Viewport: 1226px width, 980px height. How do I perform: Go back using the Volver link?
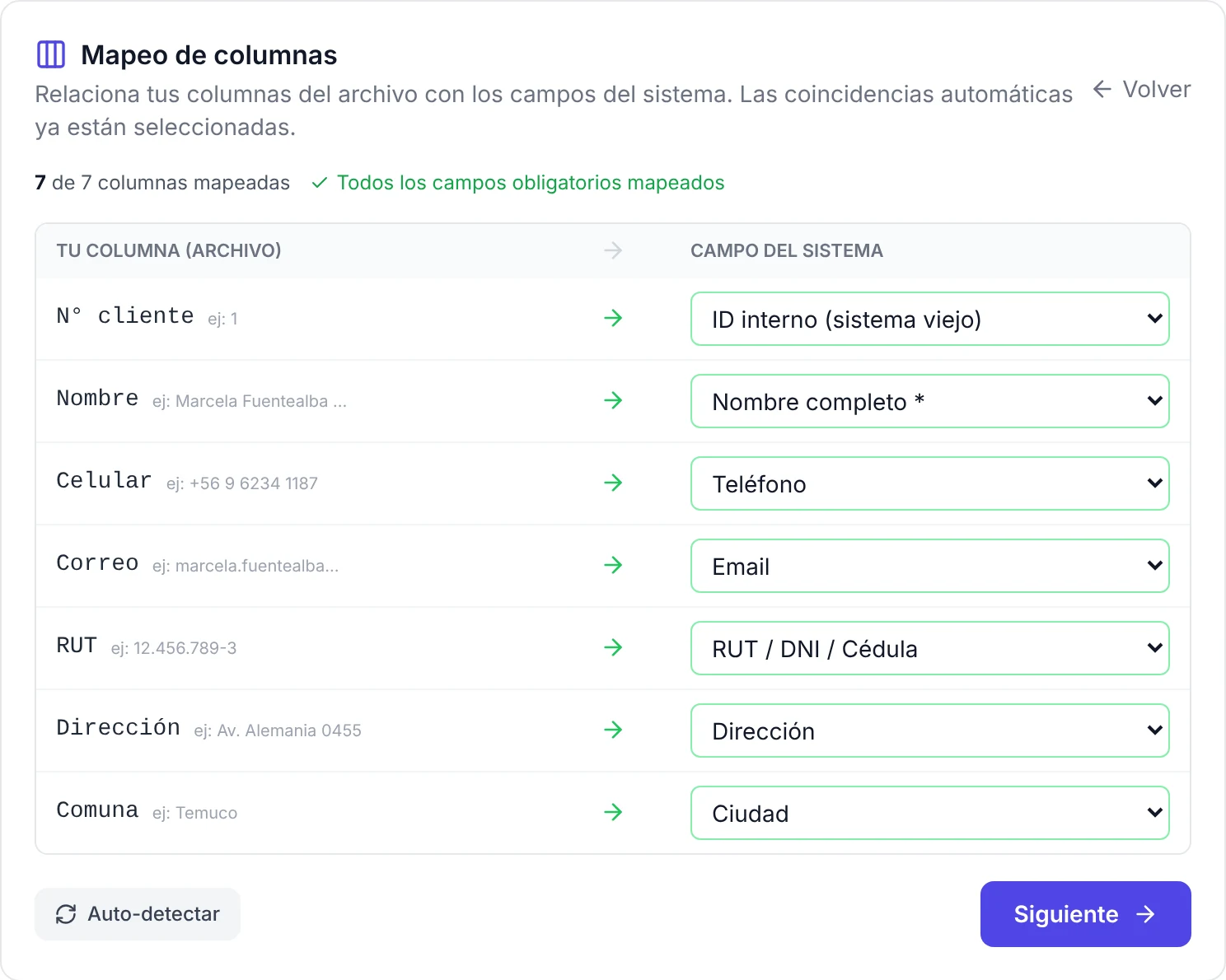1141,89
